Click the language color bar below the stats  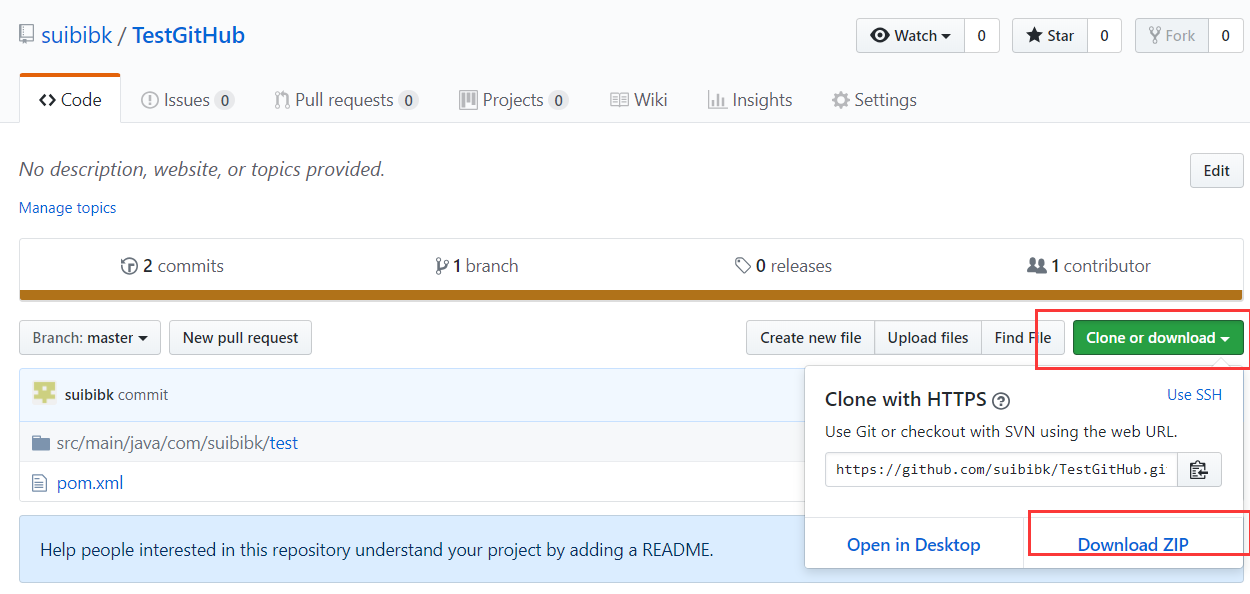631,295
